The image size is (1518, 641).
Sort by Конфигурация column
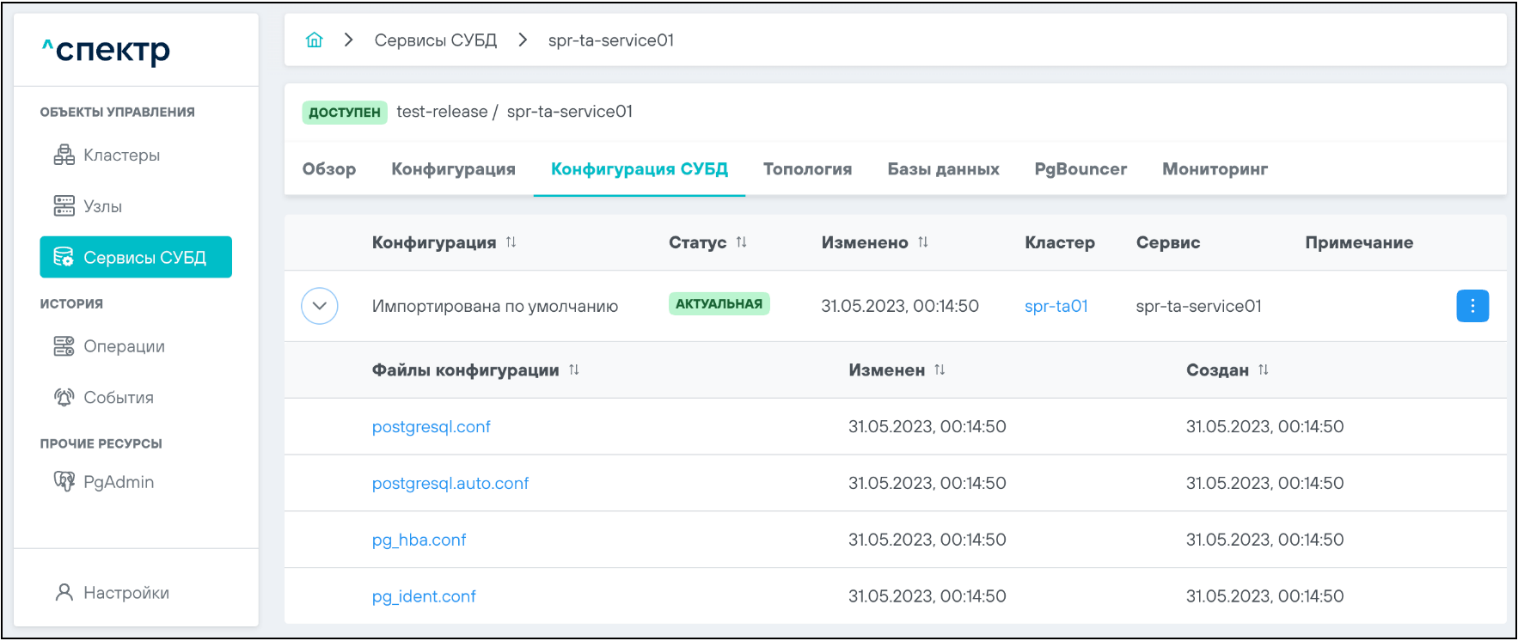pyautogui.click(x=511, y=243)
